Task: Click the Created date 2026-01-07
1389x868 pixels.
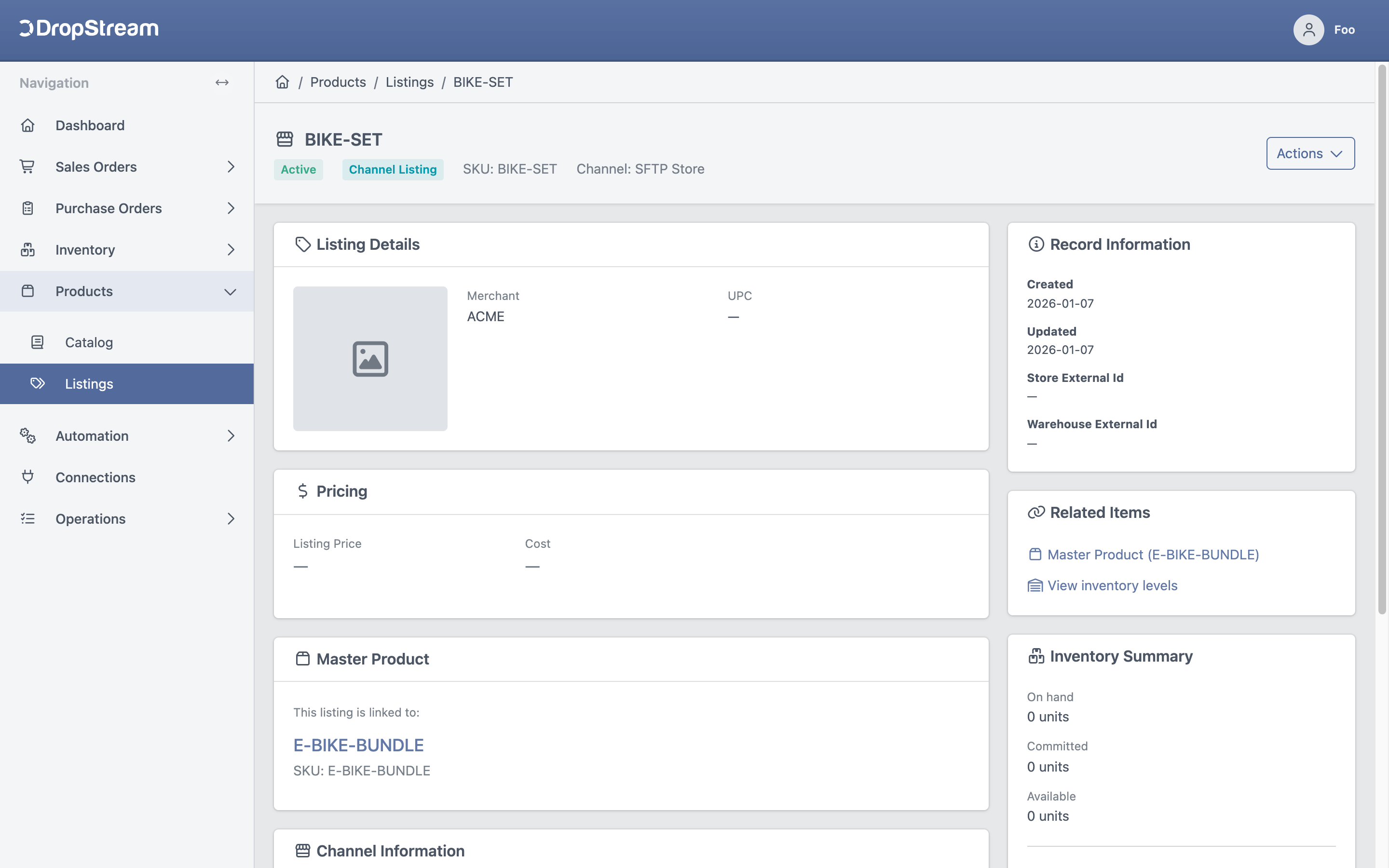Action: 1060,303
